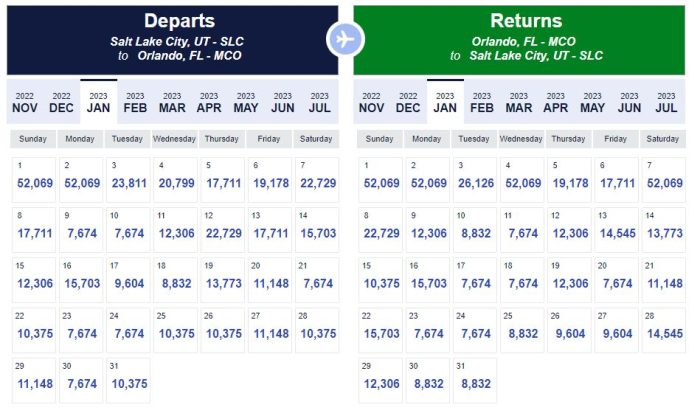
Task: Select JUL 2023 tab under Returns
Action: click(666, 102)
